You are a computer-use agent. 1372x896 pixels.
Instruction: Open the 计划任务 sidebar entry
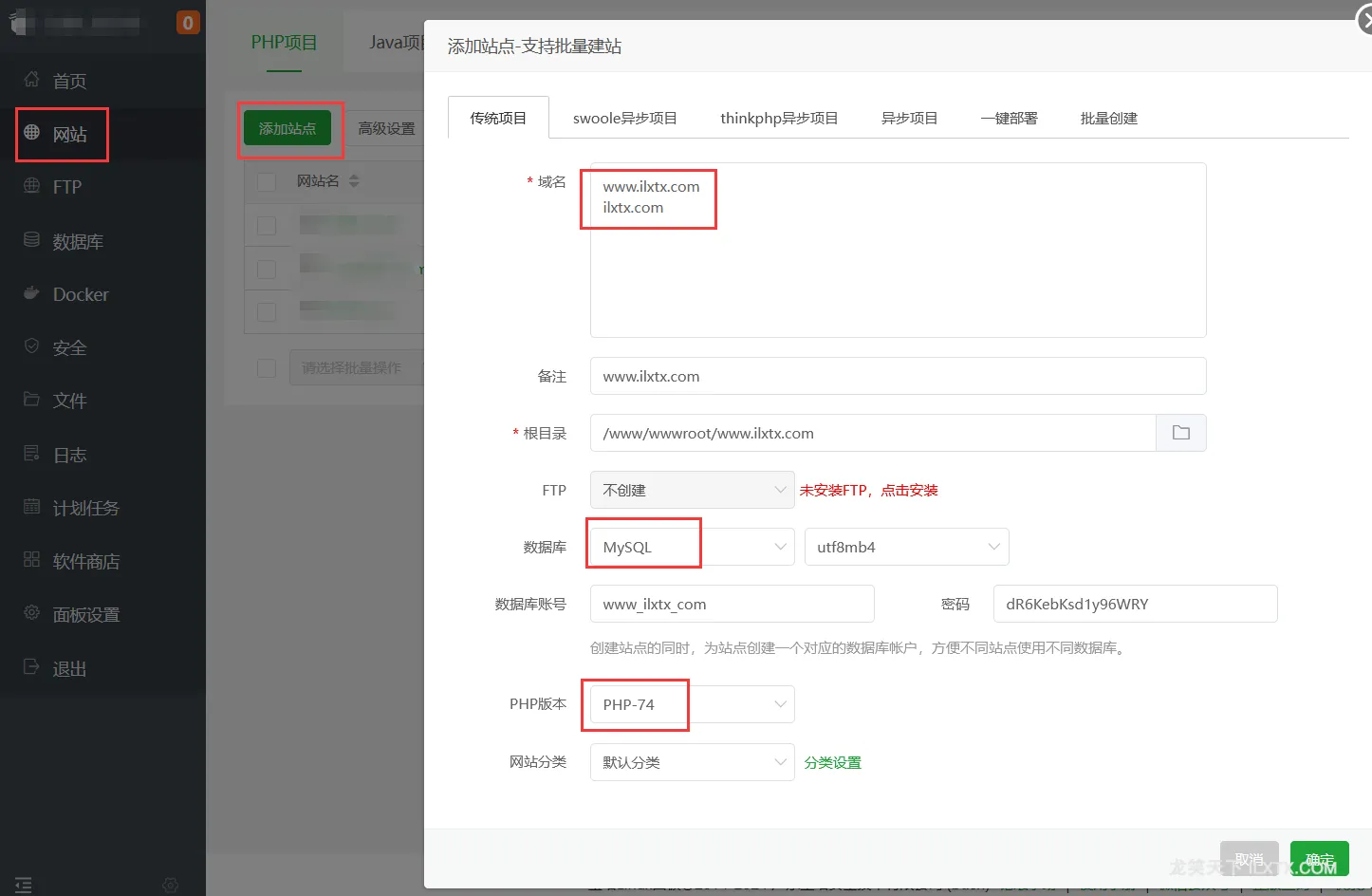86,509
